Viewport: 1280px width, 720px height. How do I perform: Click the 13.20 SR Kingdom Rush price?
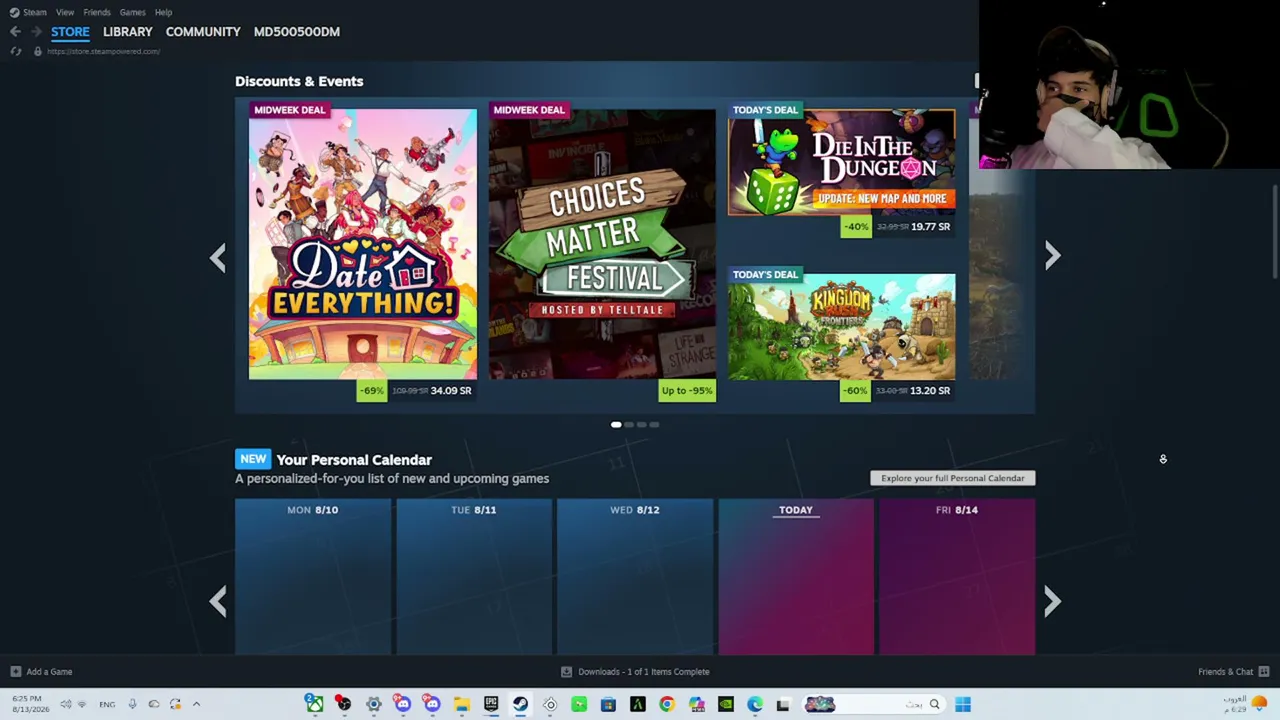point(930,391)
